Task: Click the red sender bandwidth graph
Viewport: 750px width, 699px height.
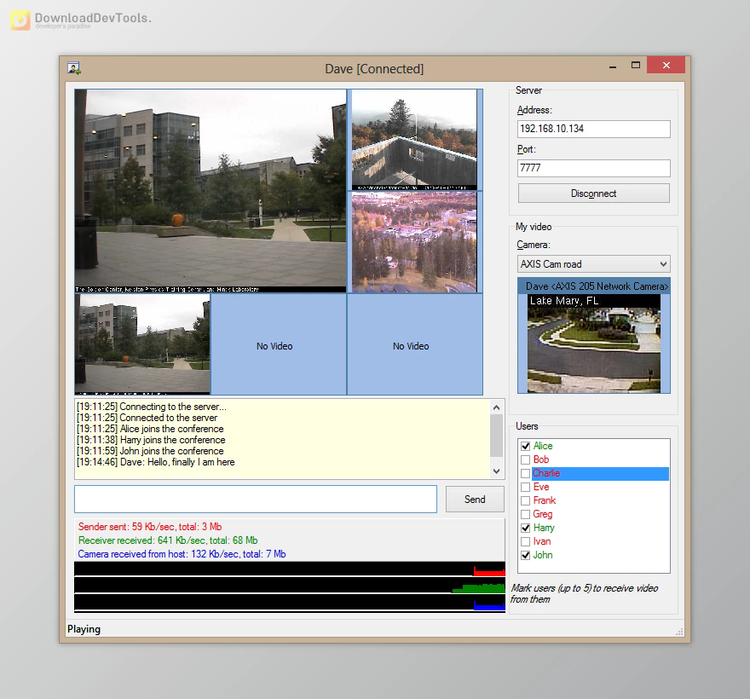Action: 289,569
